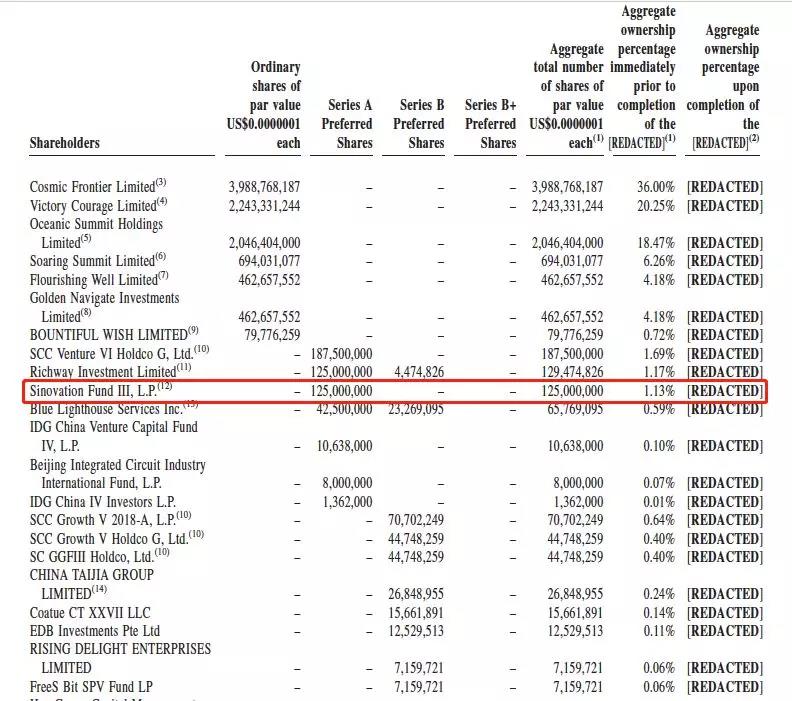Click Richway's aggregate total 129,474,826
792x701 pixels.
[x=572, y=372]
